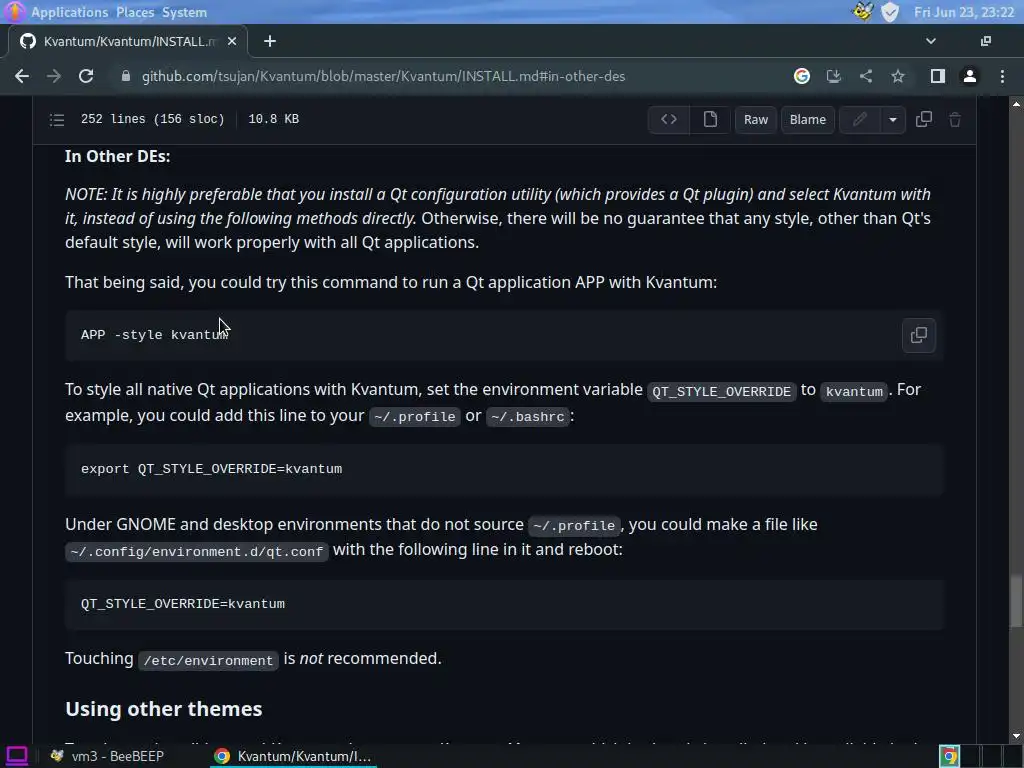1024x768 pixels.
Task: Click the QT_STYLE_OVERRIDE=kvantum code line
Action: click(183, 603)
